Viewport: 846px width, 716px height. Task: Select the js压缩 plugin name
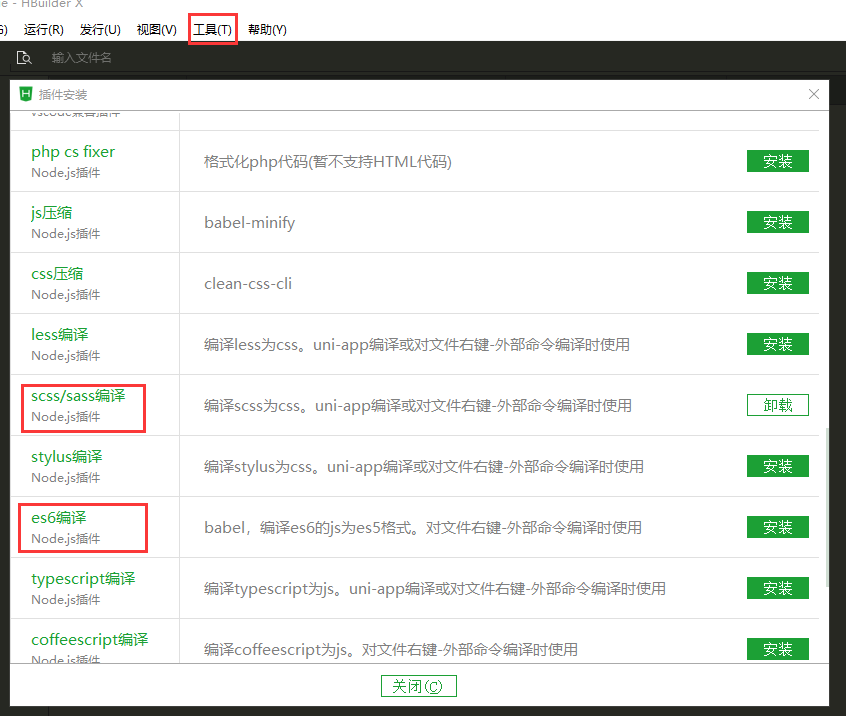click(x=51, y=213)
